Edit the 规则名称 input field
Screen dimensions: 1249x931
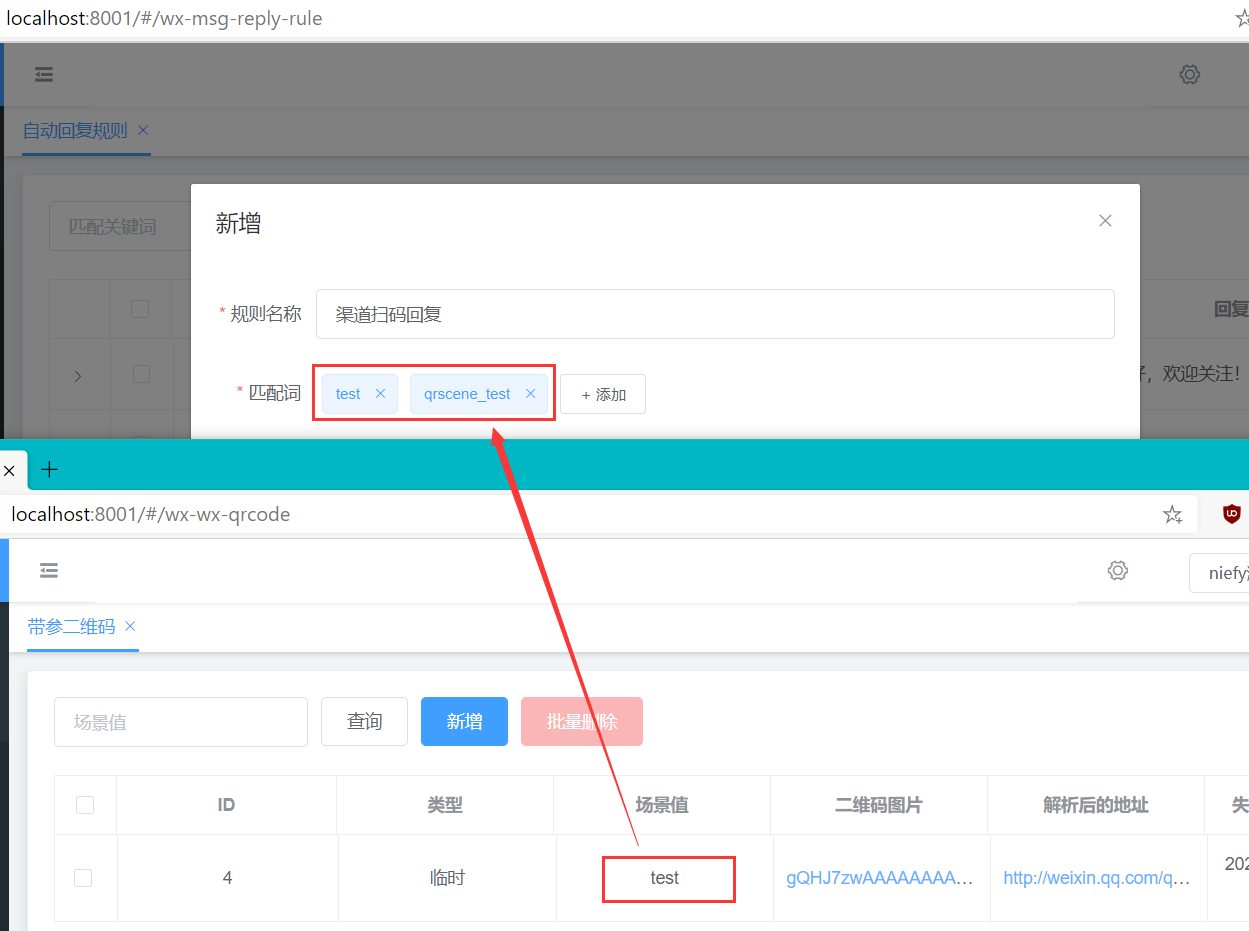715,314
